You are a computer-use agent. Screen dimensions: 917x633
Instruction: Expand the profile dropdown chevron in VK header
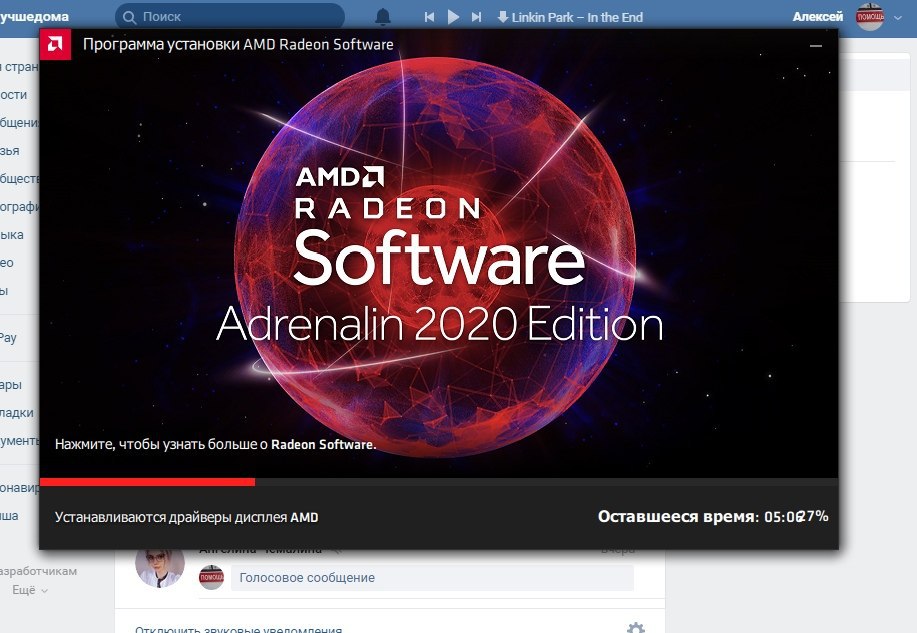pos(898,18)
